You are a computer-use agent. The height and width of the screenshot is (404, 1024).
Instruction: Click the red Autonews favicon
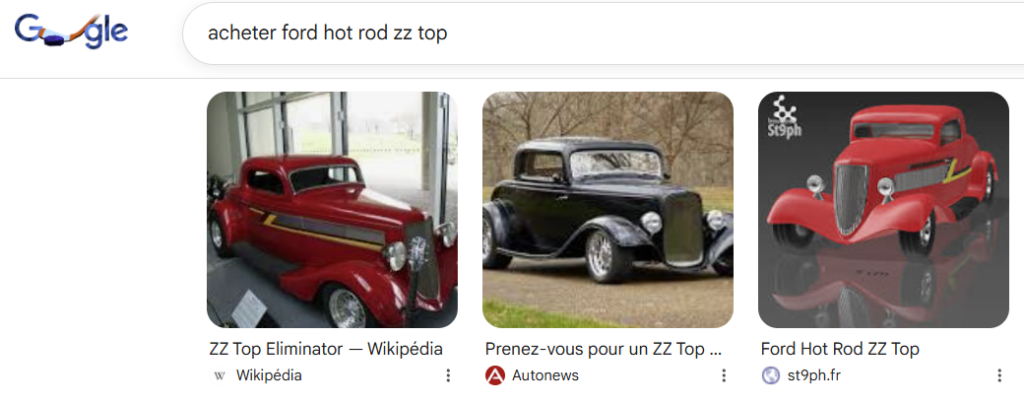495,376
